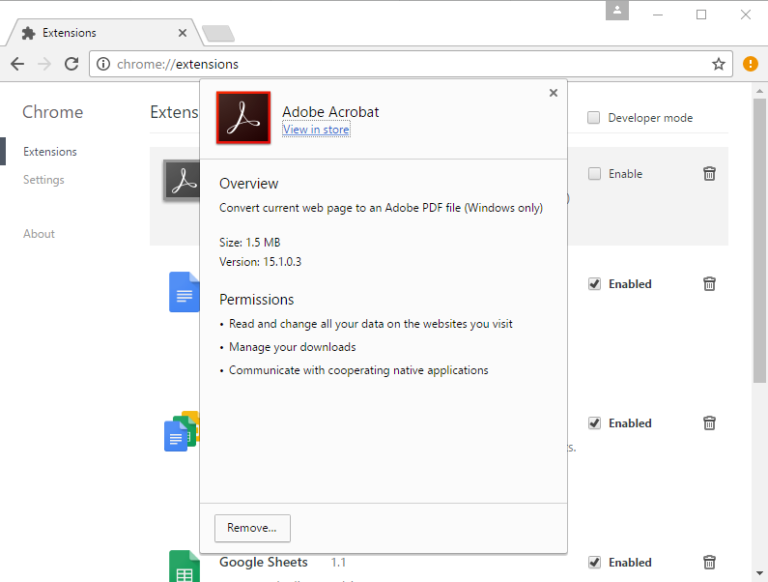
Task: Click the Google Docs blue document icon
Action: [184, 292]
